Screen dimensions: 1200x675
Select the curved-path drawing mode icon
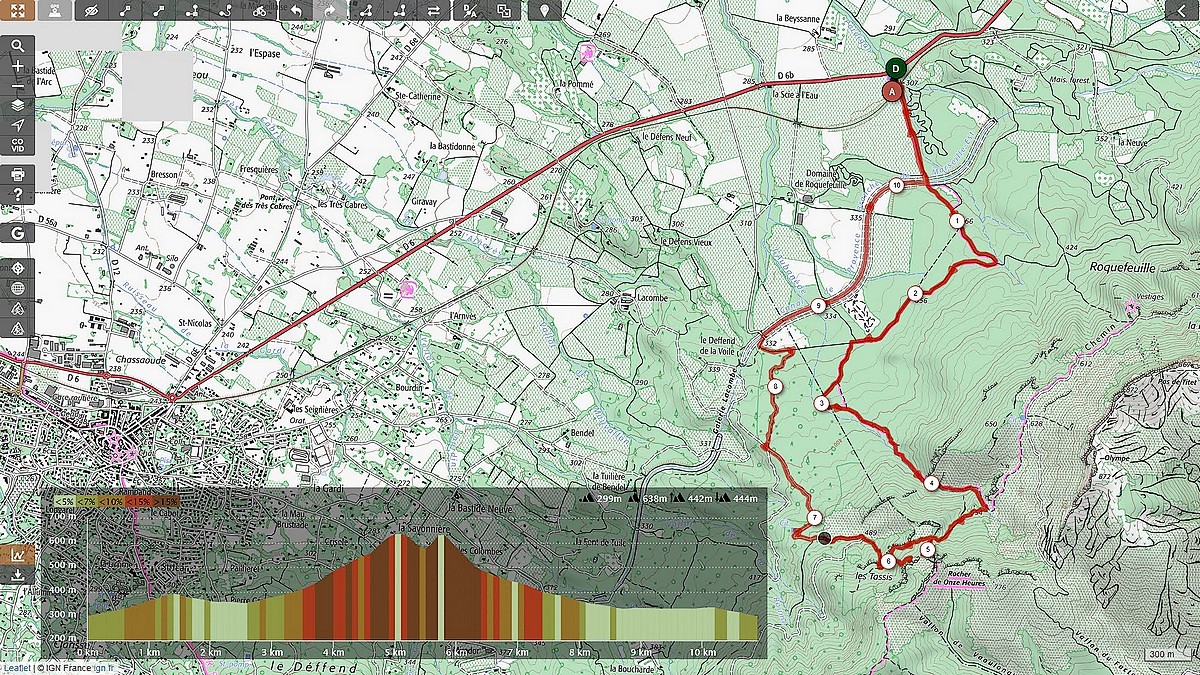227,11
